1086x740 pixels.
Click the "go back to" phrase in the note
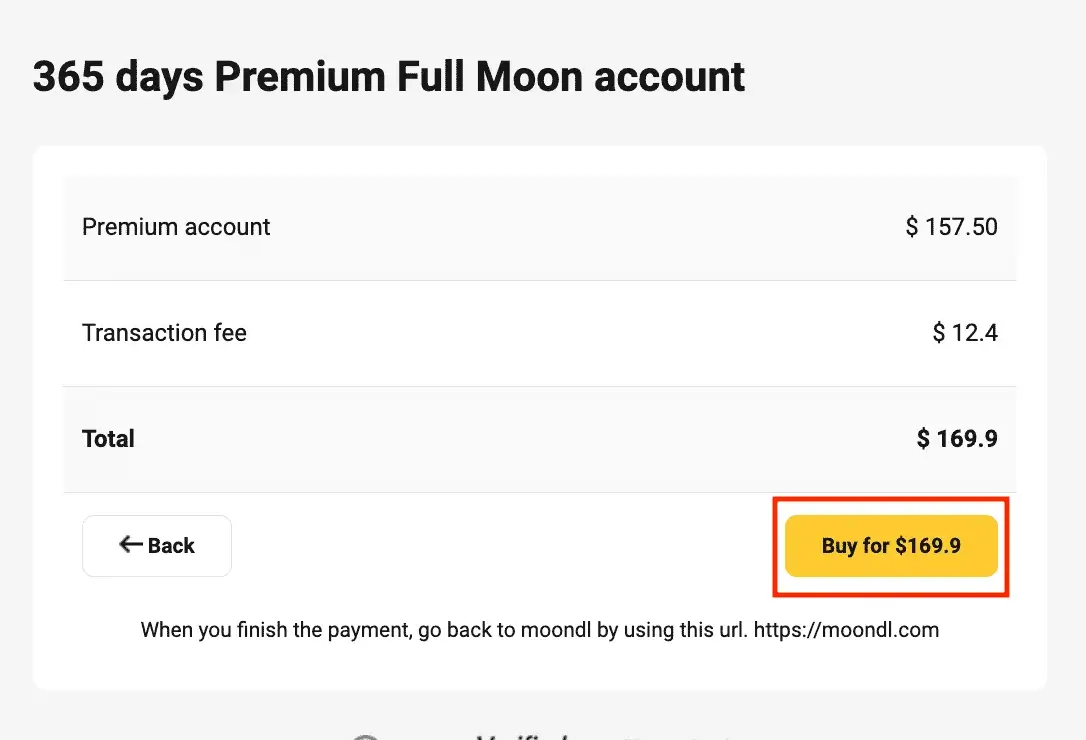pyautogui.click(x=467, y=630)
